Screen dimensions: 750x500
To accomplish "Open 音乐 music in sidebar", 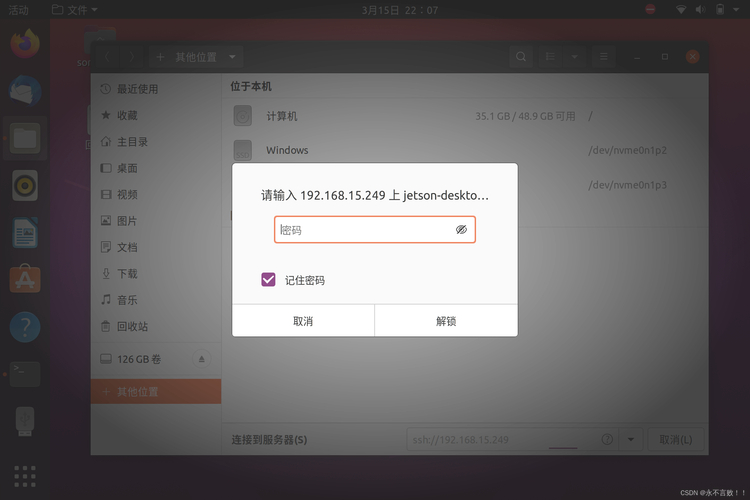I will tap(156, 300).
